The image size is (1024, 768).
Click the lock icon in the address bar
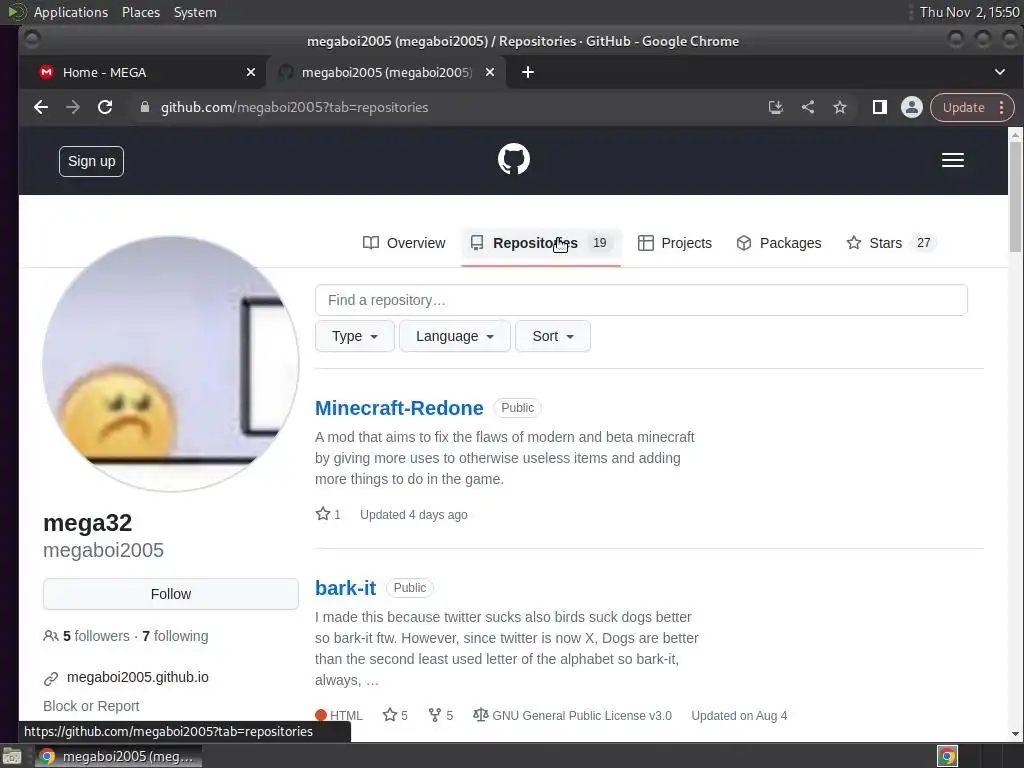[145, 107]
